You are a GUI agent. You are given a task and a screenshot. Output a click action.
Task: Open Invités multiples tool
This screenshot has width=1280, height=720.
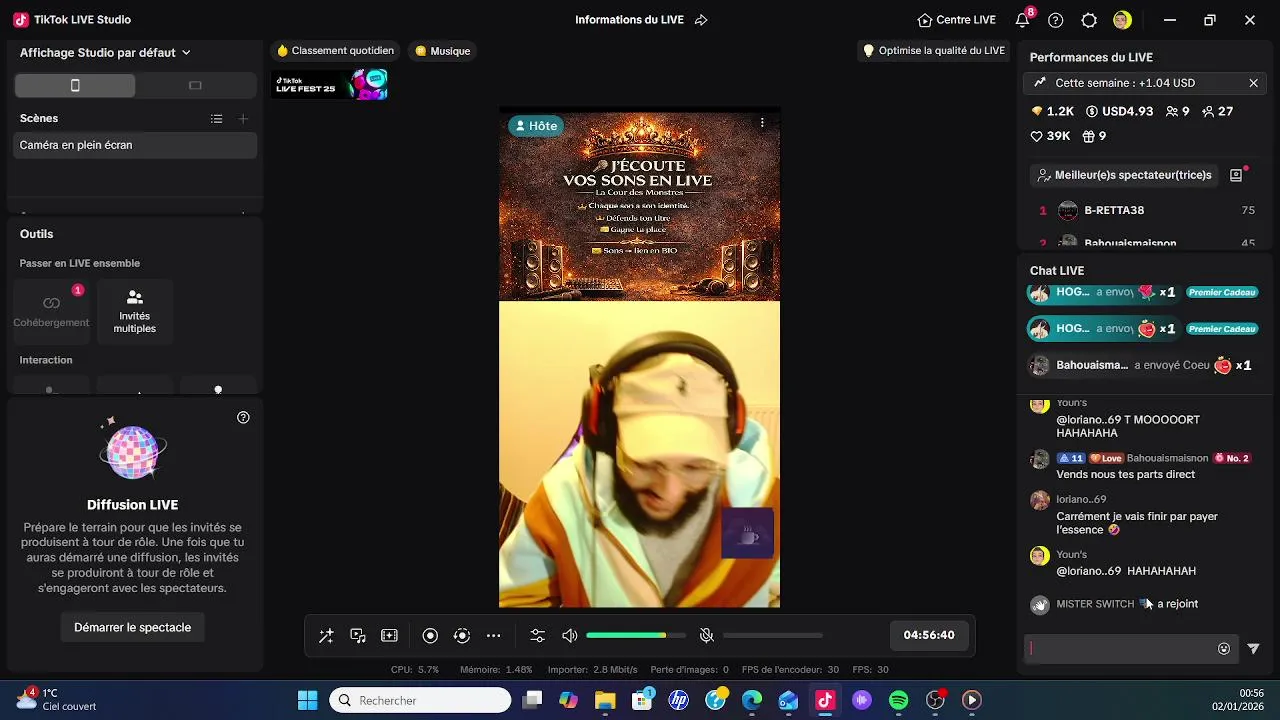click(x=135, y=310)
